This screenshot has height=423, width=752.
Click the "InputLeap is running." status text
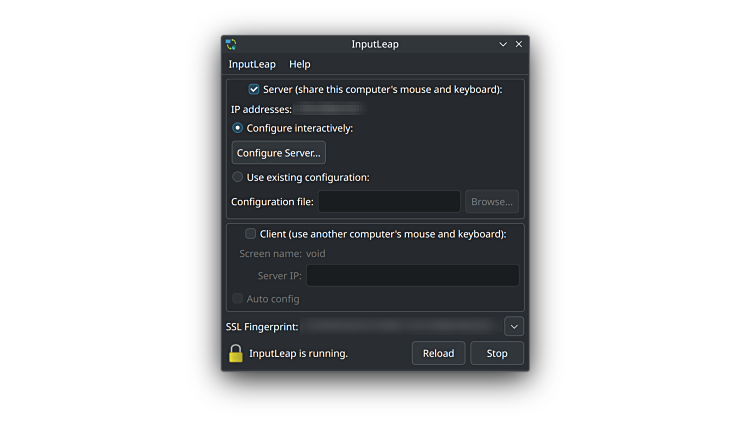(298, 353)
